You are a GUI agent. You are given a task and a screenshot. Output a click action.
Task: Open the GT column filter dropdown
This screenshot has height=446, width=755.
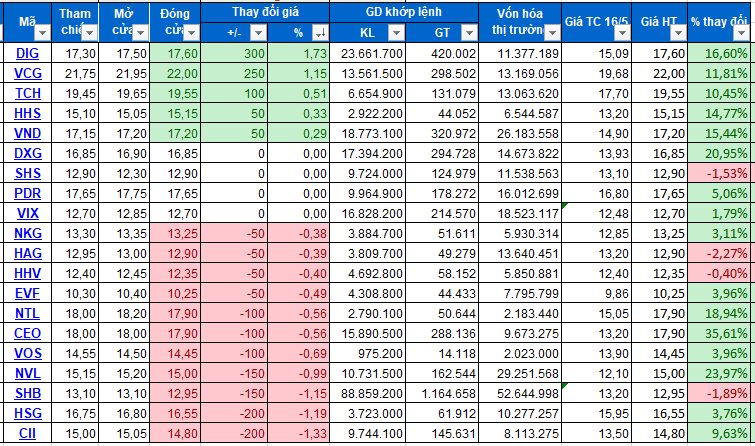[x=469, y=33]
